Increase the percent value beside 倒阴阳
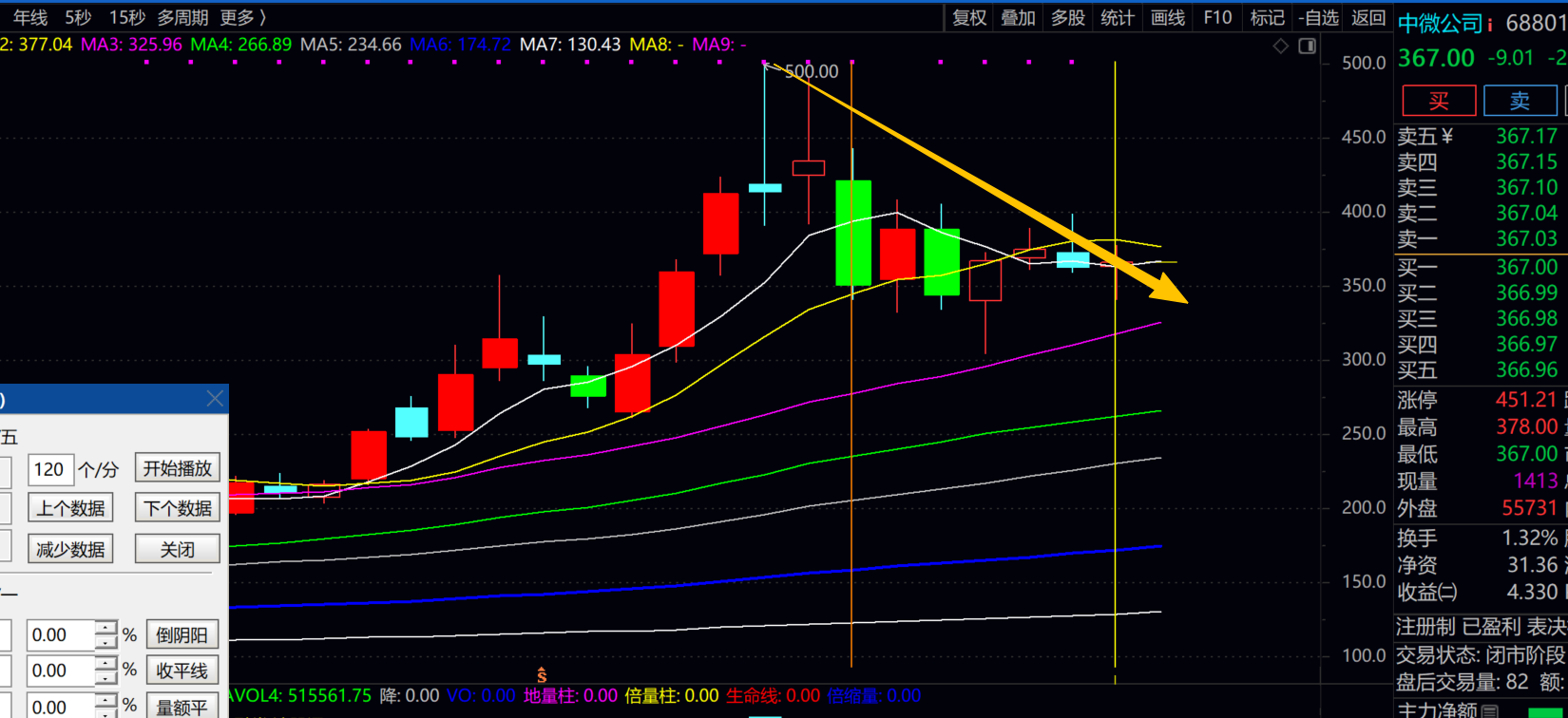This screenshot has width=1568, height=718. click(x=106, y=628)
